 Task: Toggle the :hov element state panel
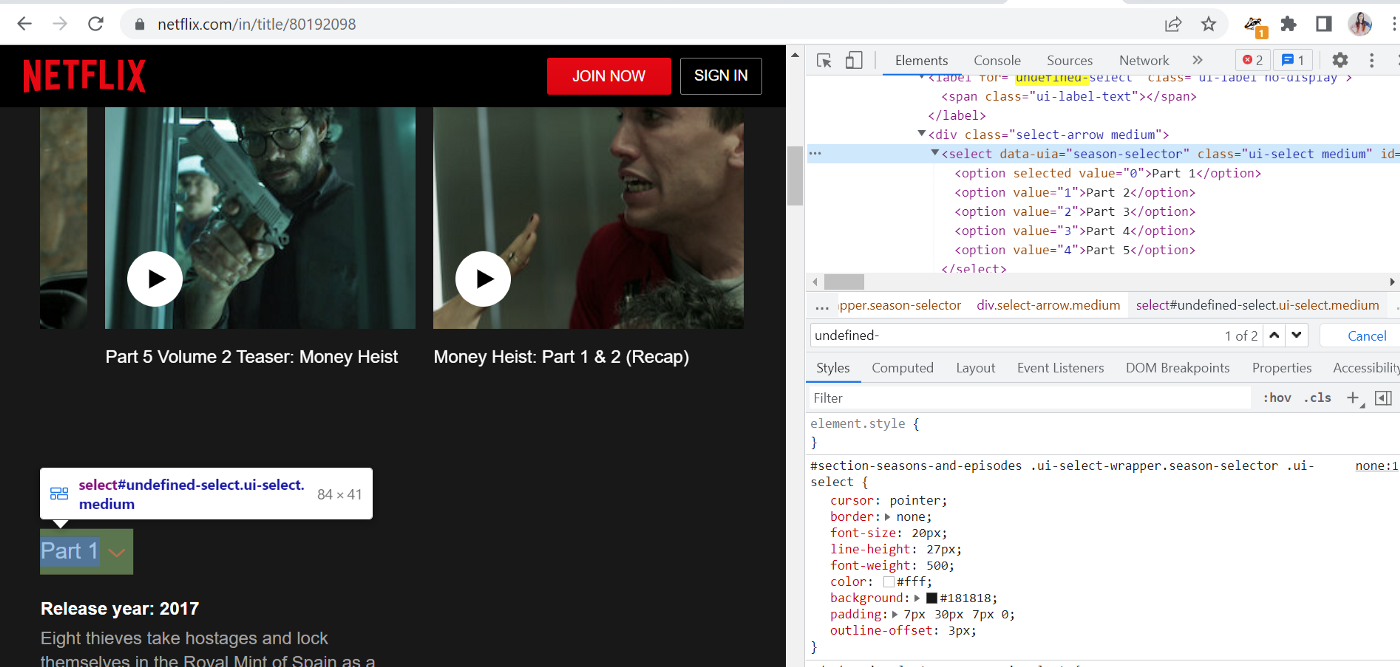pos(1277,398)
